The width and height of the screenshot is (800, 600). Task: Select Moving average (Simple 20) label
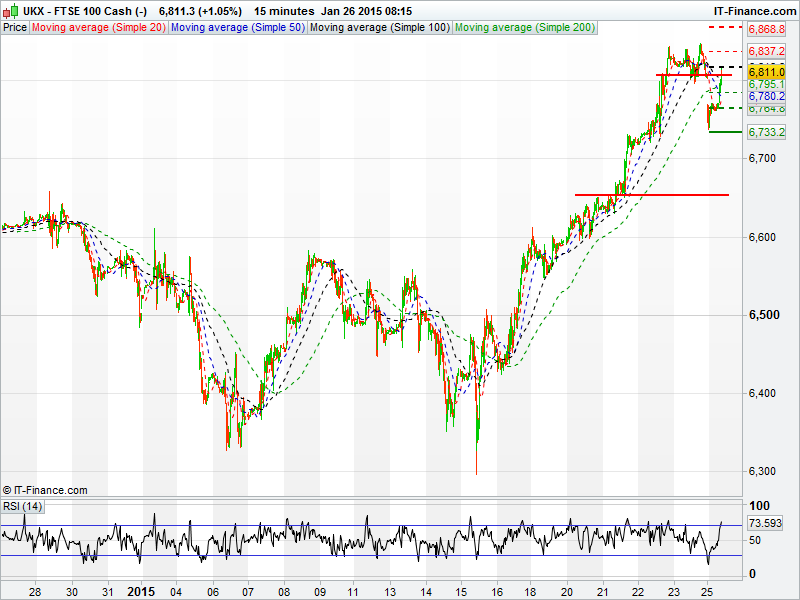pos(98,28)
